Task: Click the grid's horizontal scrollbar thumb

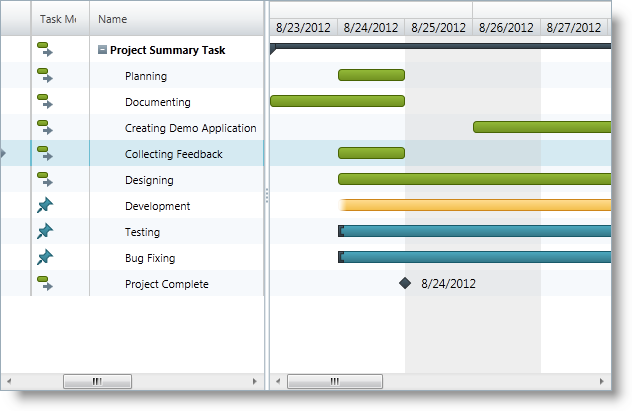Action: pos(97,381)
